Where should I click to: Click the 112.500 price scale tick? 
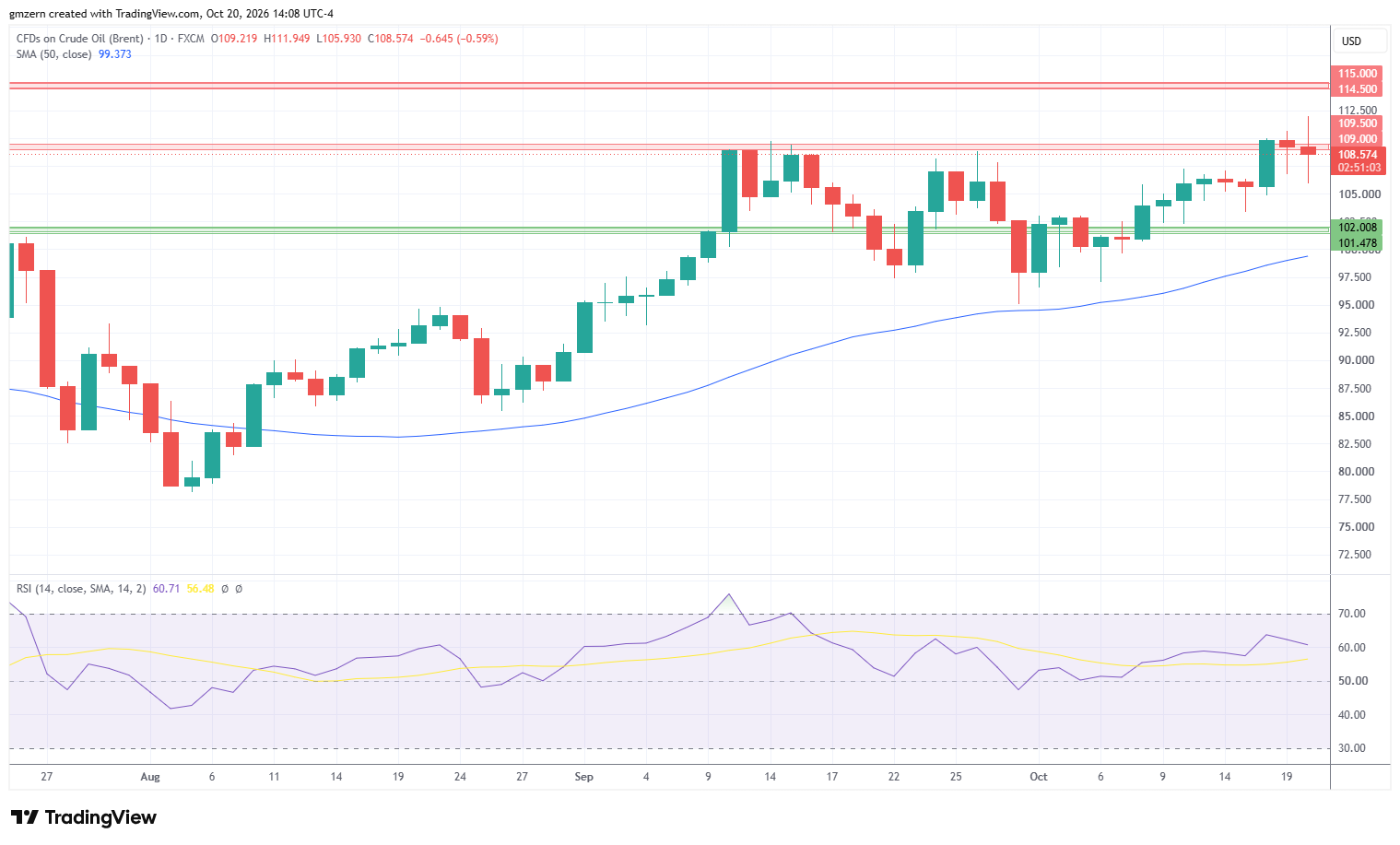pos(1358,111)
